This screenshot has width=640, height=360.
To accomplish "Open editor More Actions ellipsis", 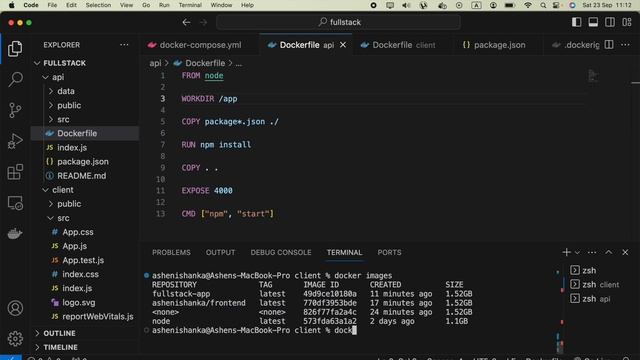I will [625, 45].
